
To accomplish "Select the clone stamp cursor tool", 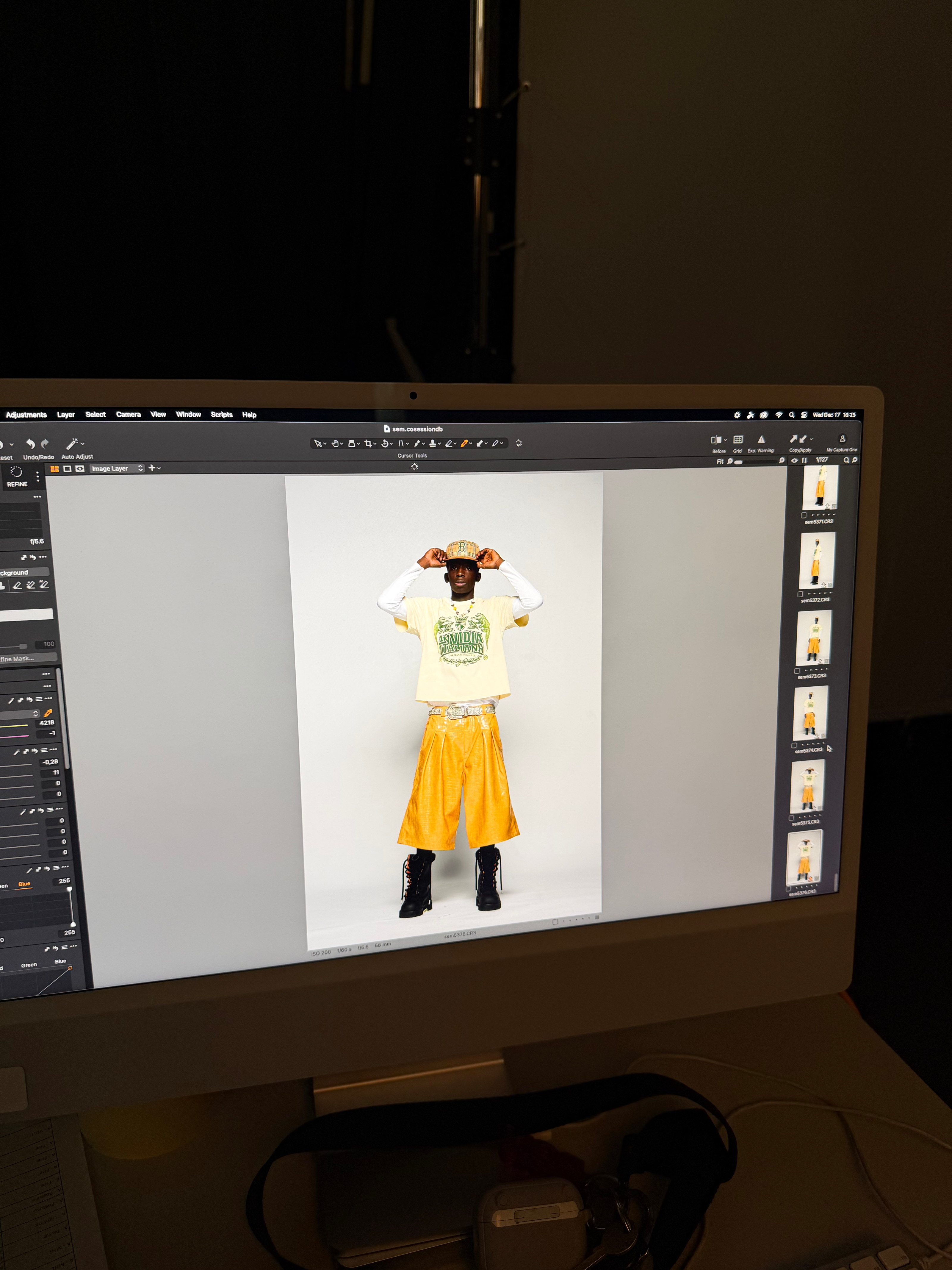I will 433,443.
